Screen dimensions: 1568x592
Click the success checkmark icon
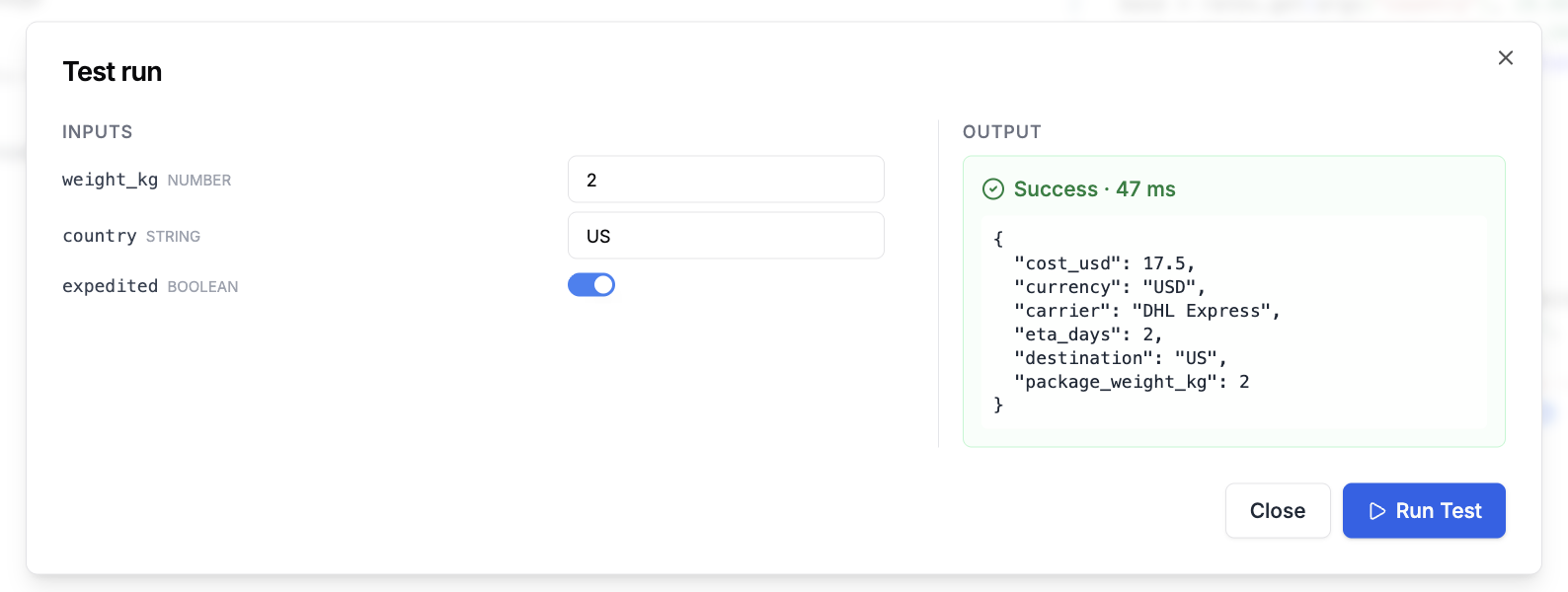pyautogui.click(x=993, y=189)
